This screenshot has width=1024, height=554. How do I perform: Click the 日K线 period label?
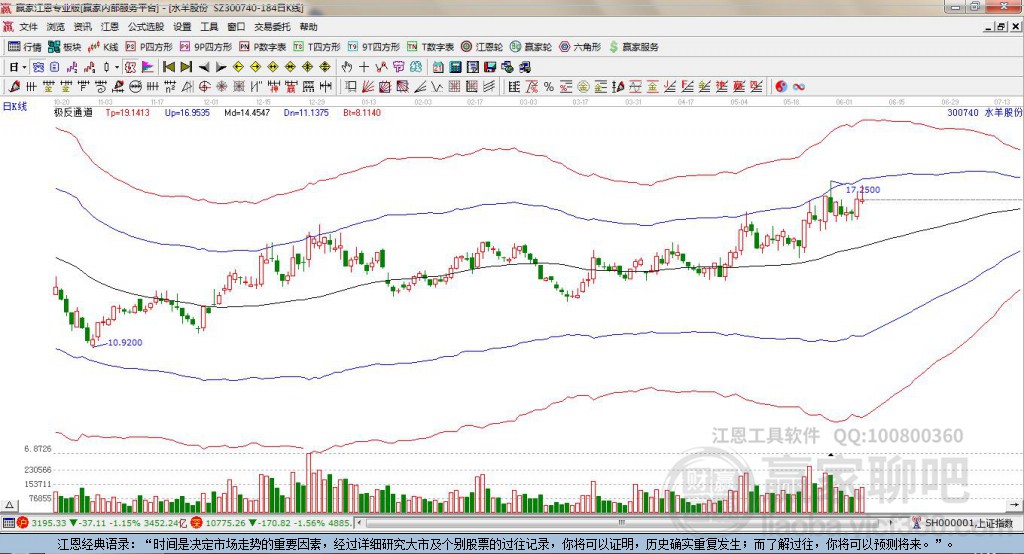pos(14,106)
